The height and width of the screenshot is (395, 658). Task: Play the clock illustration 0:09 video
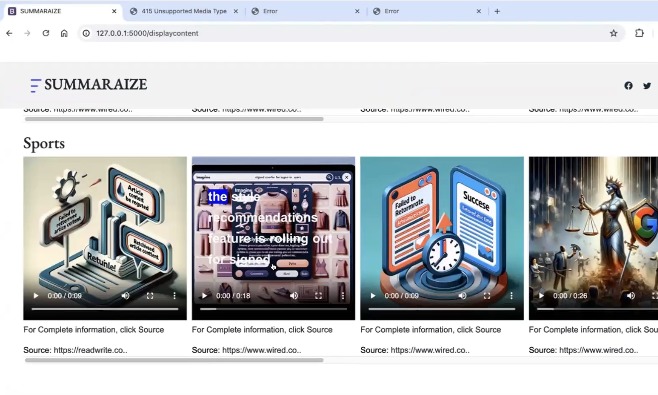(373, 296)
